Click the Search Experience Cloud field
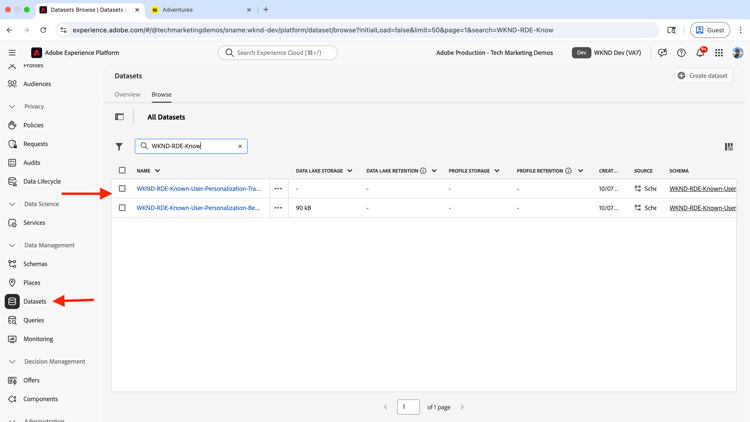This screenshot has width=750, height=422. pyautogui.click(x=277, y=53)
